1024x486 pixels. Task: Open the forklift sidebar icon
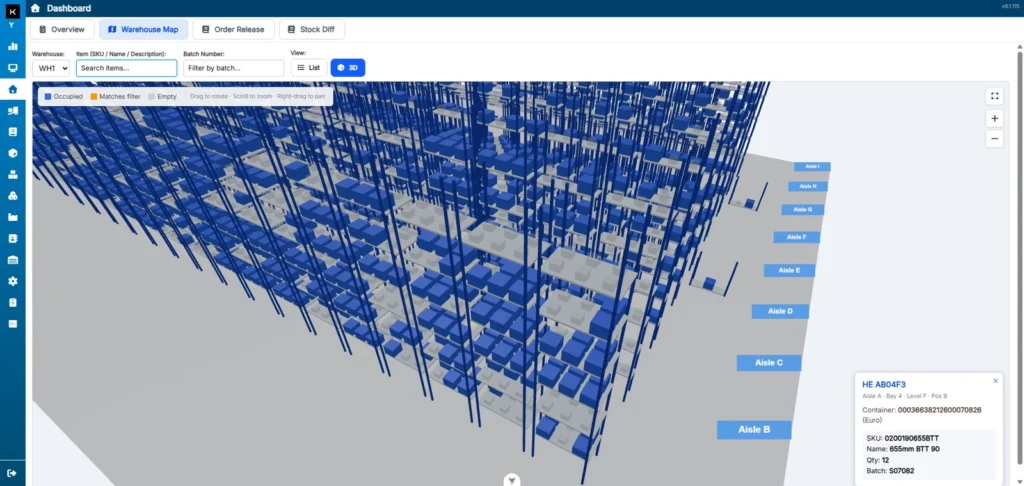(12, 111)
